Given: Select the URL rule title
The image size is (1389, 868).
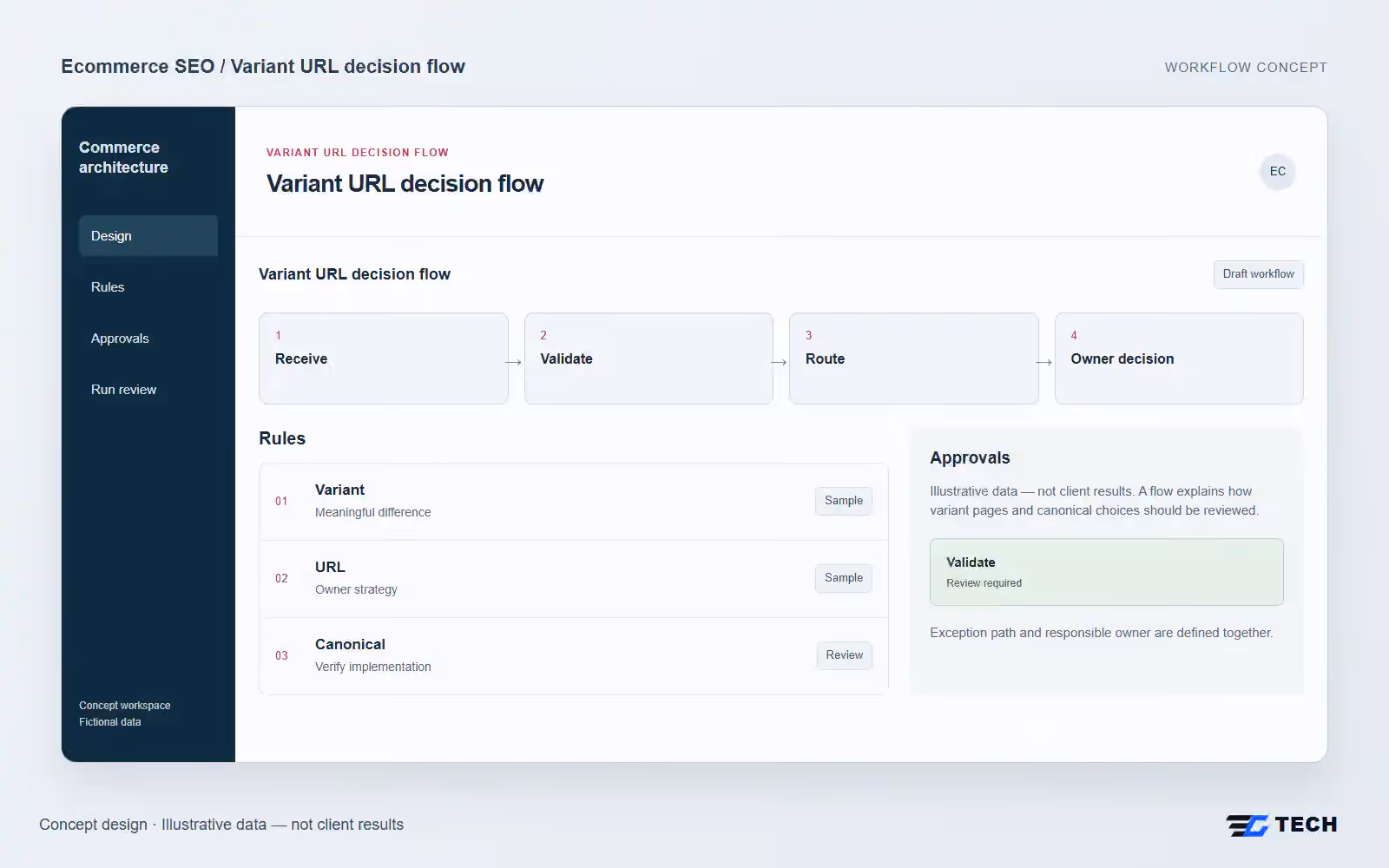Looking at the screenshot, I should pyautogui.click(x=330, y=567).
